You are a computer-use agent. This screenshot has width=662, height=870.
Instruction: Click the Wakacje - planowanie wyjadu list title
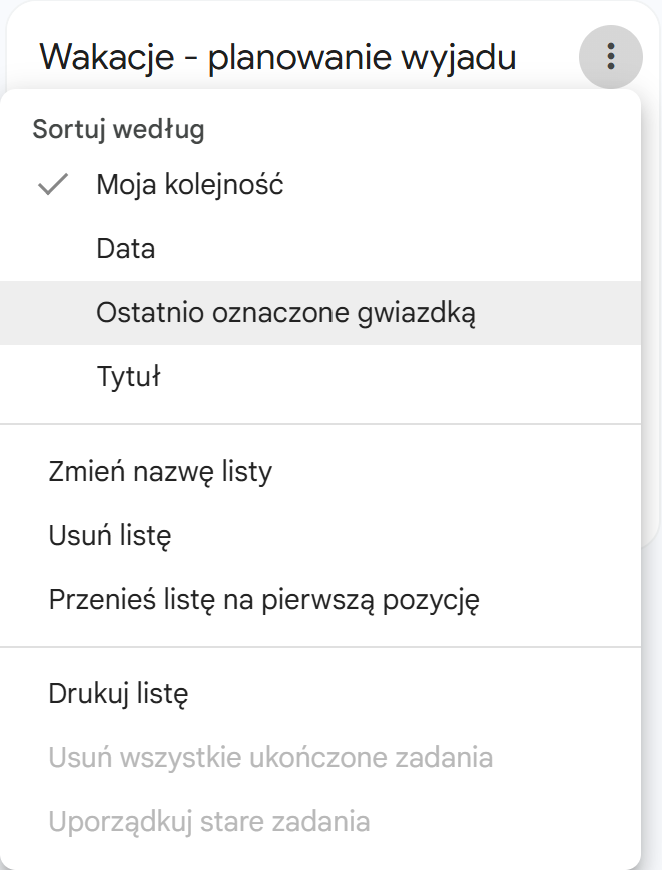[x=278, y=57]
